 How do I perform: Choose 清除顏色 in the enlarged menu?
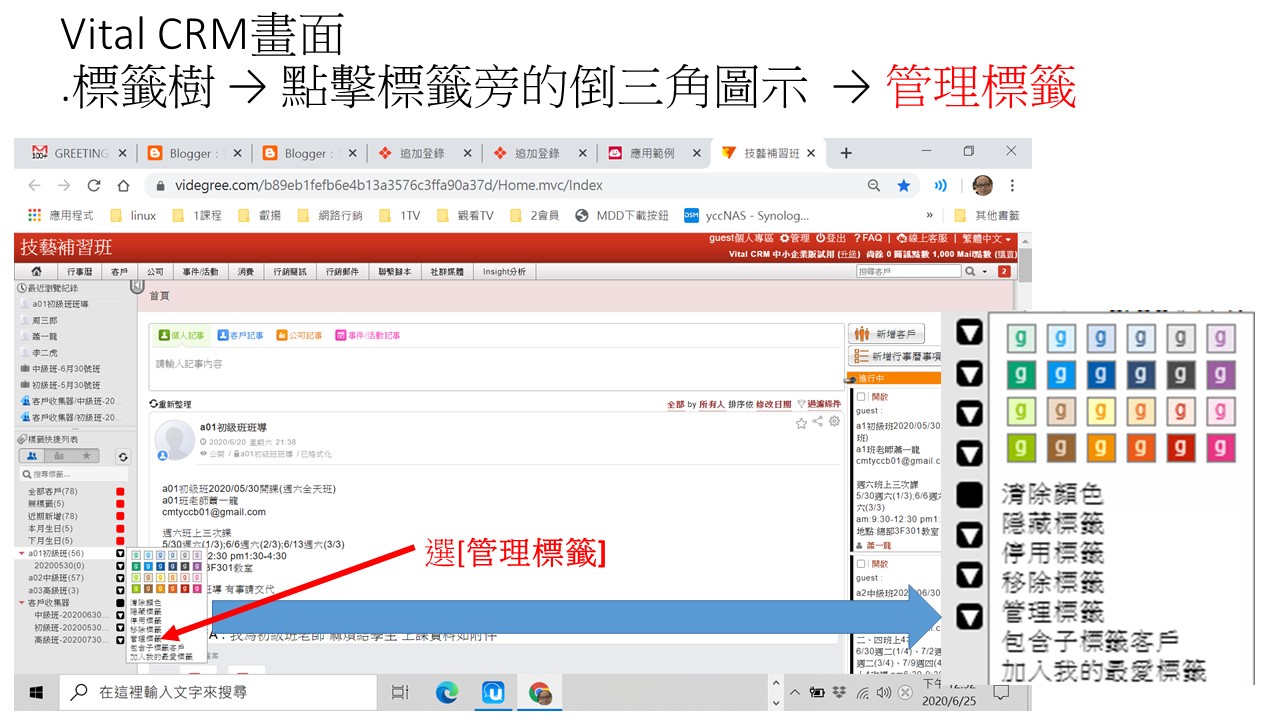point(1053,494)
